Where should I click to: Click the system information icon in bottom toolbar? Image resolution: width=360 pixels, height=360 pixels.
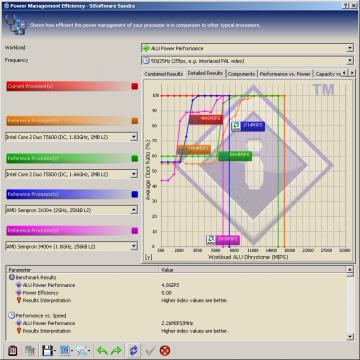pyautogui.click(x=13, y=351)
